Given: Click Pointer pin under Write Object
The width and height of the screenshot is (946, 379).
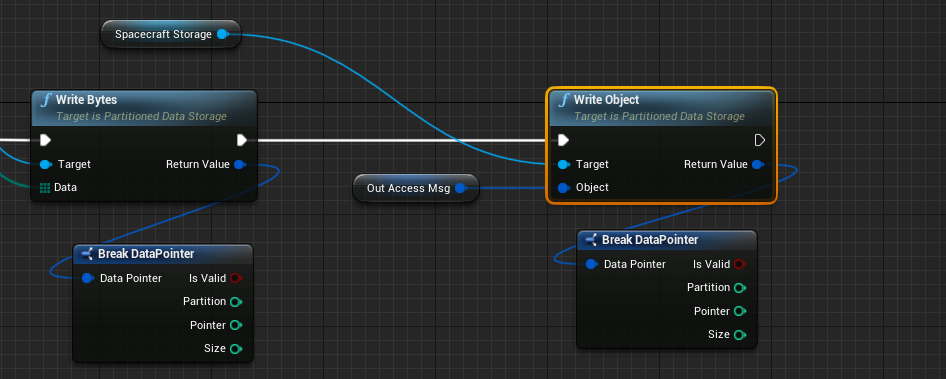Looking at the screenshot, I should point(740,311).
